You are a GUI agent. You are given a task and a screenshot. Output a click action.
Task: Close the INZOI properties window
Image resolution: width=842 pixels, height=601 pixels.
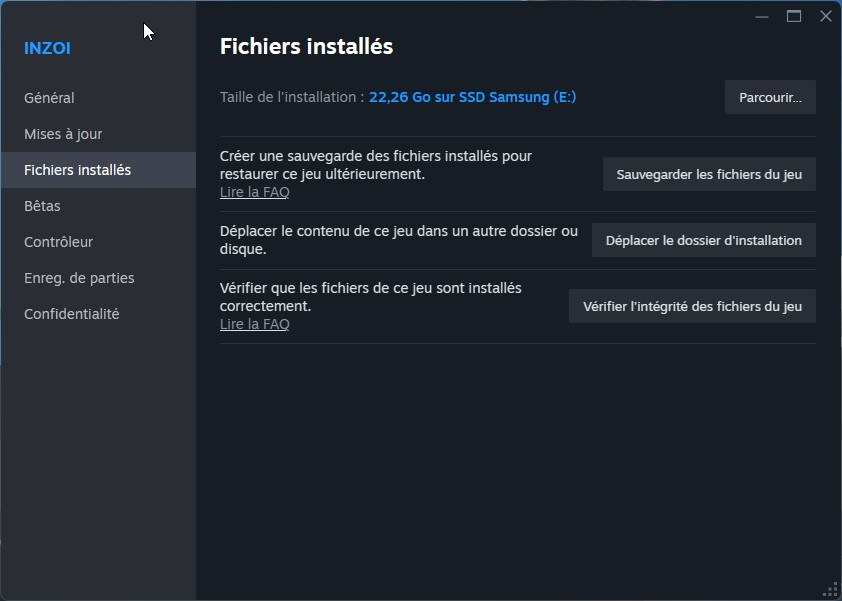(825, 16)
